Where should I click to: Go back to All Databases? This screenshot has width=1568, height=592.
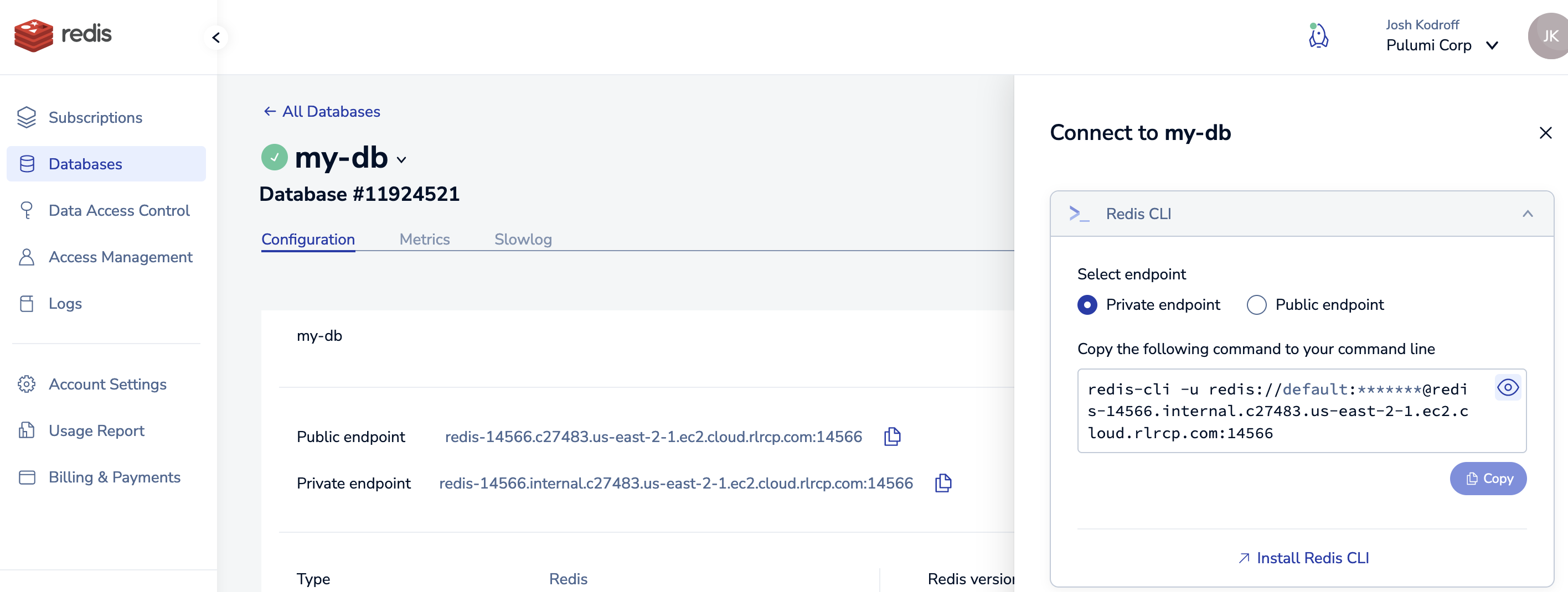click(321, 111)
